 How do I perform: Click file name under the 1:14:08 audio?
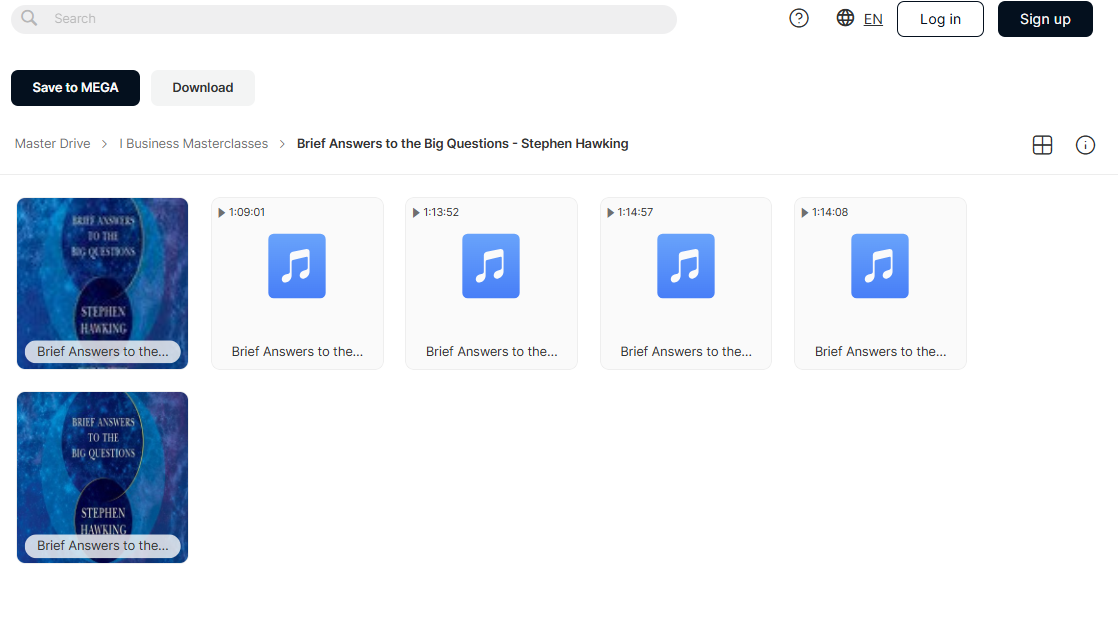click(881, 352)
